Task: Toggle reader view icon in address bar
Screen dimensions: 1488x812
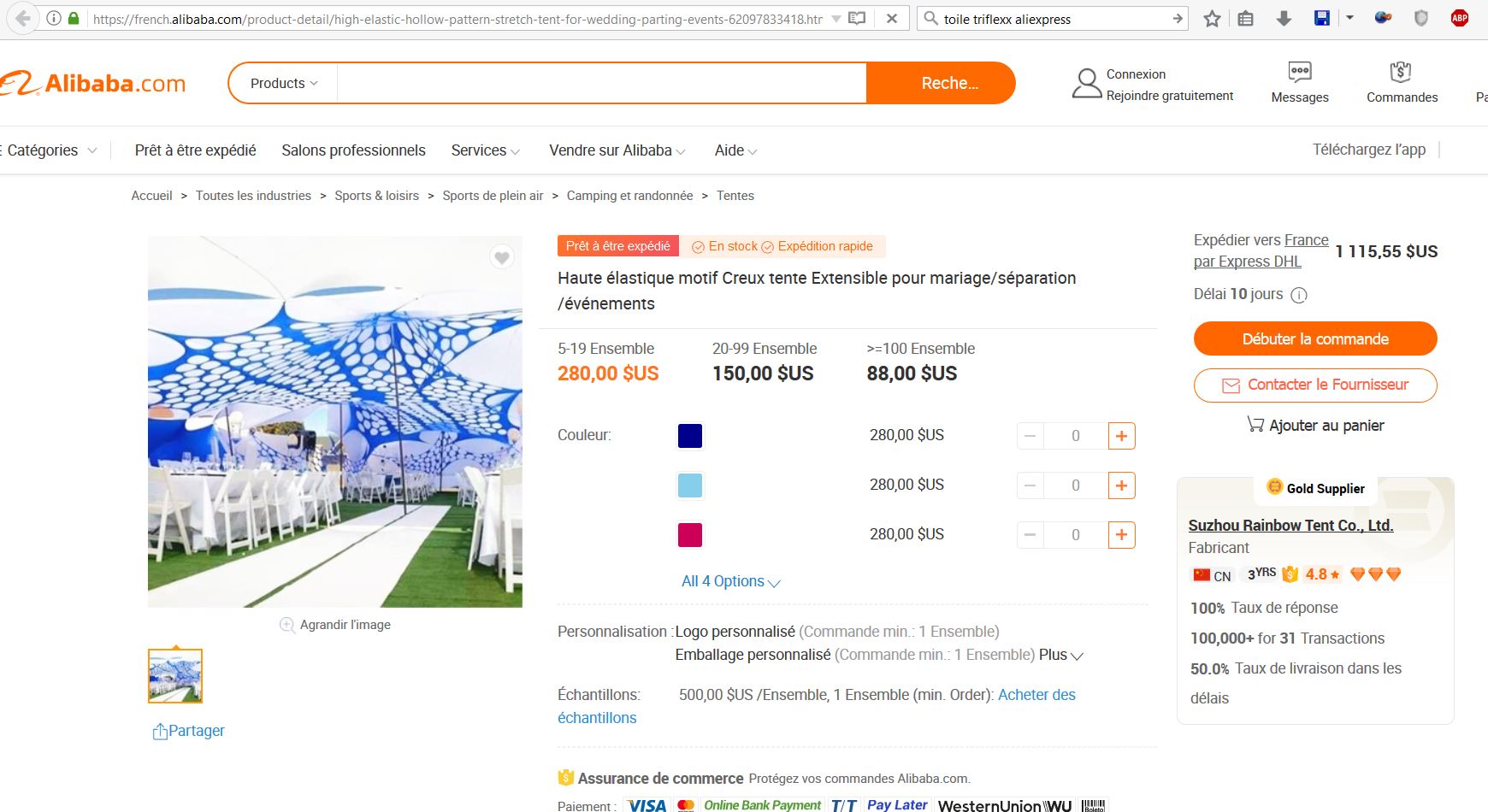Action: click(857, 18)
